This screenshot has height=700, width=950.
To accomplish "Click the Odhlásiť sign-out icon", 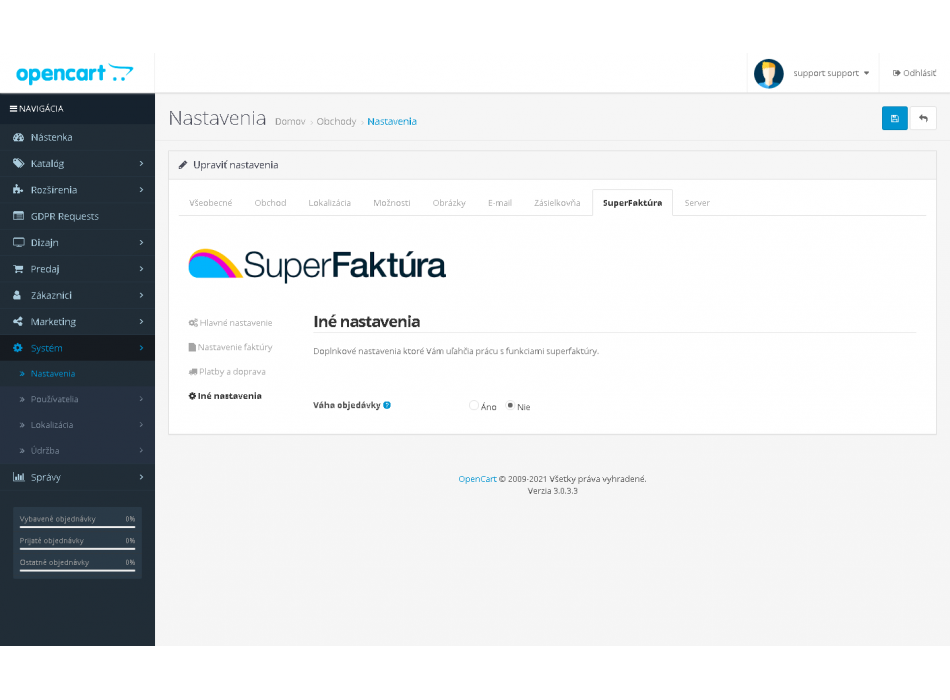I will [x=897, y=73].
